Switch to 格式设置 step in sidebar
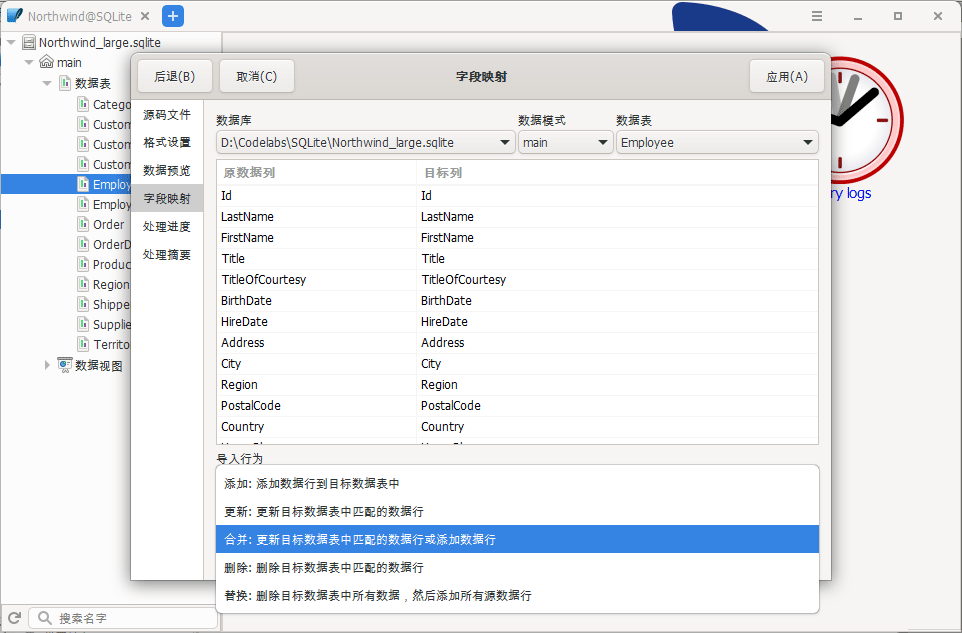Screen dimensions: 962x633 (x=167, y=142)
